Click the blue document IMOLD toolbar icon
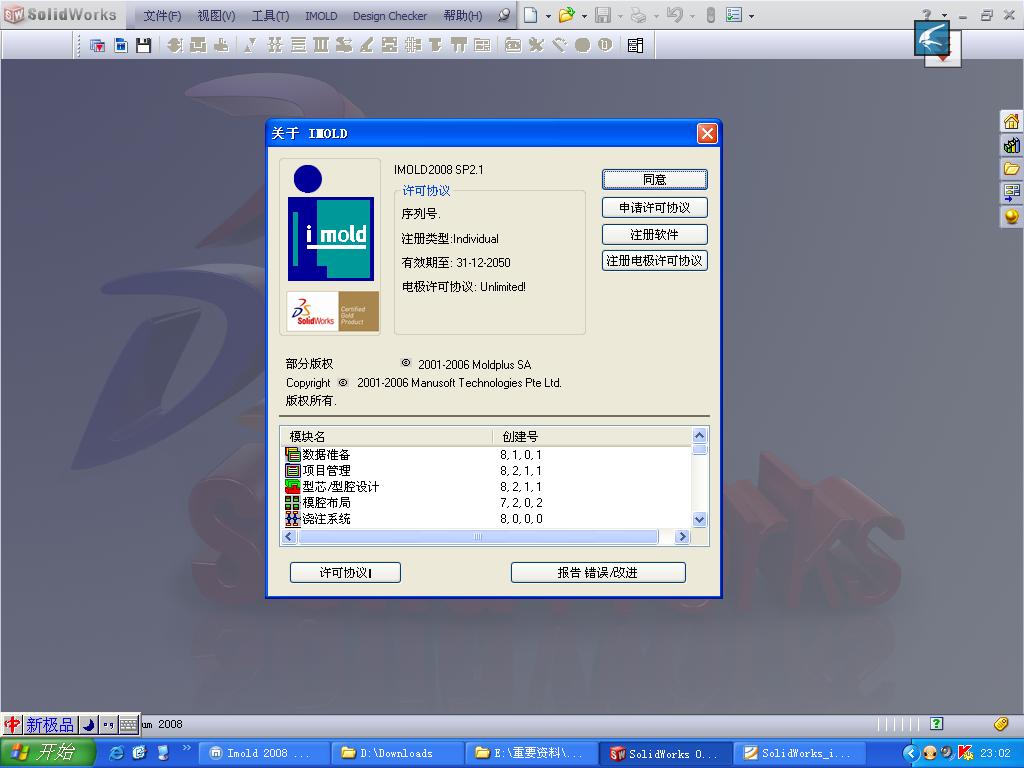This screenshot has height=768, width=1024. tap(121, 45)
